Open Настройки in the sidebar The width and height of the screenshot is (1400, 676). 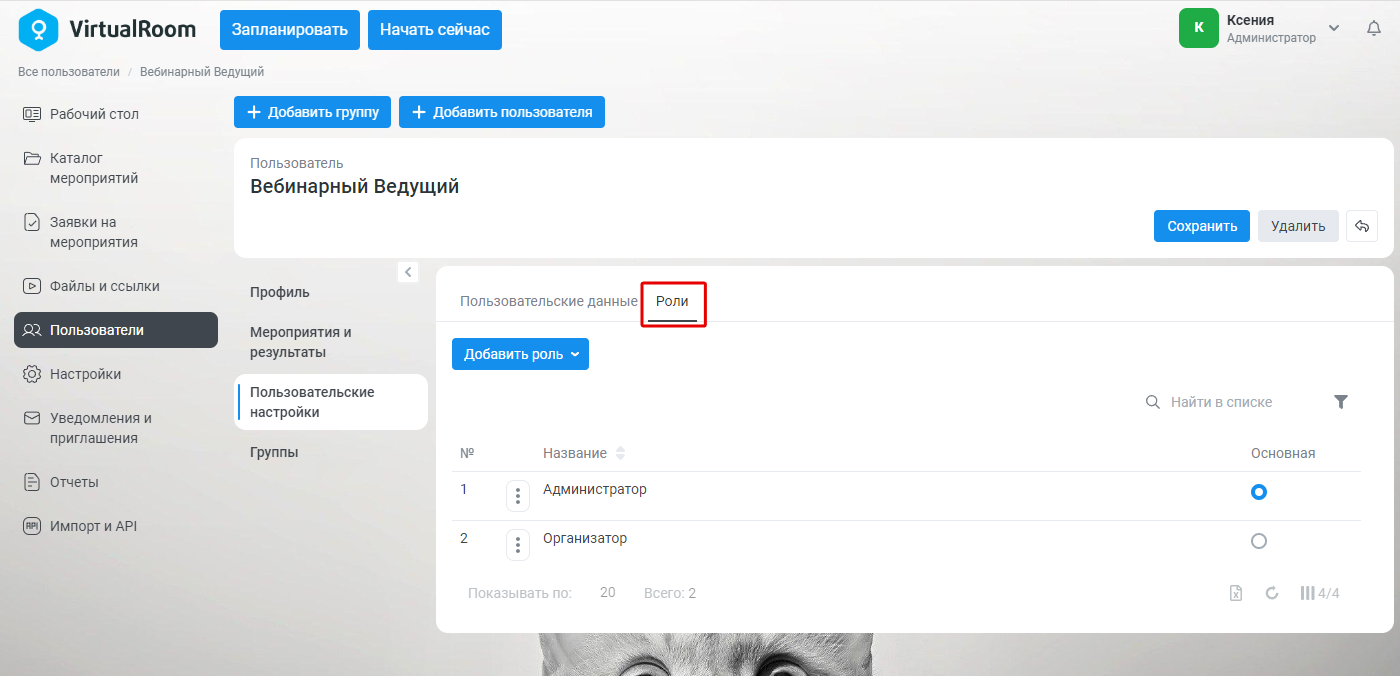coord(116,374)
